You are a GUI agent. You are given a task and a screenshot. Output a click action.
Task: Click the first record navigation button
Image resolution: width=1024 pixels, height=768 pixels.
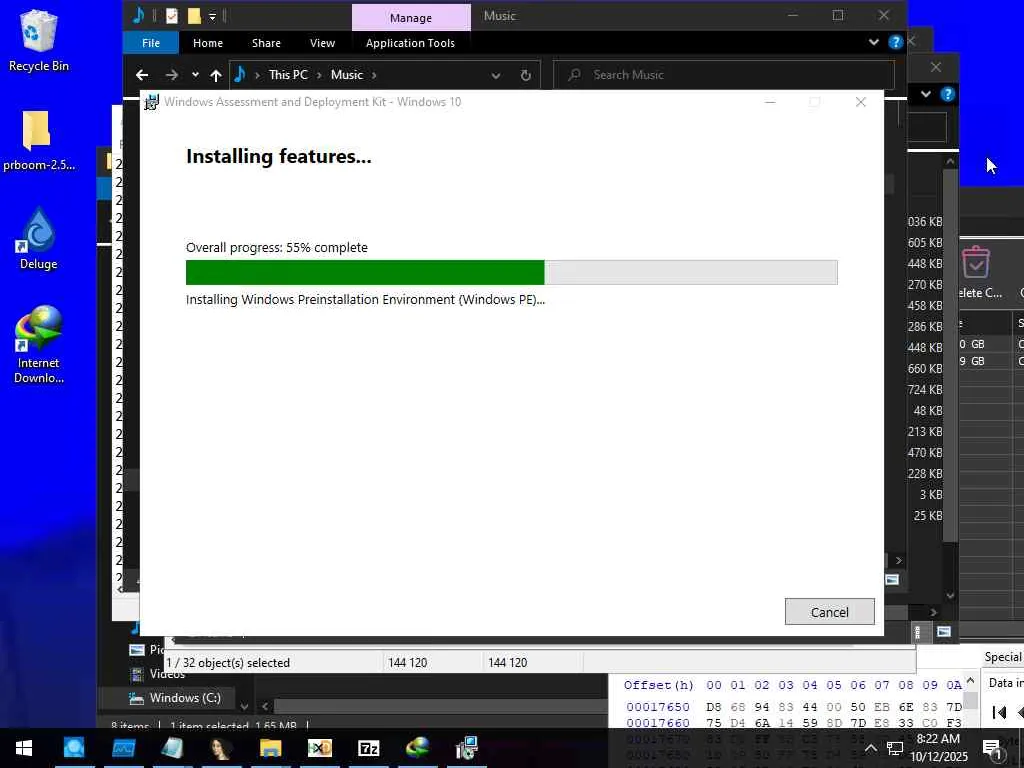[999, 712]
